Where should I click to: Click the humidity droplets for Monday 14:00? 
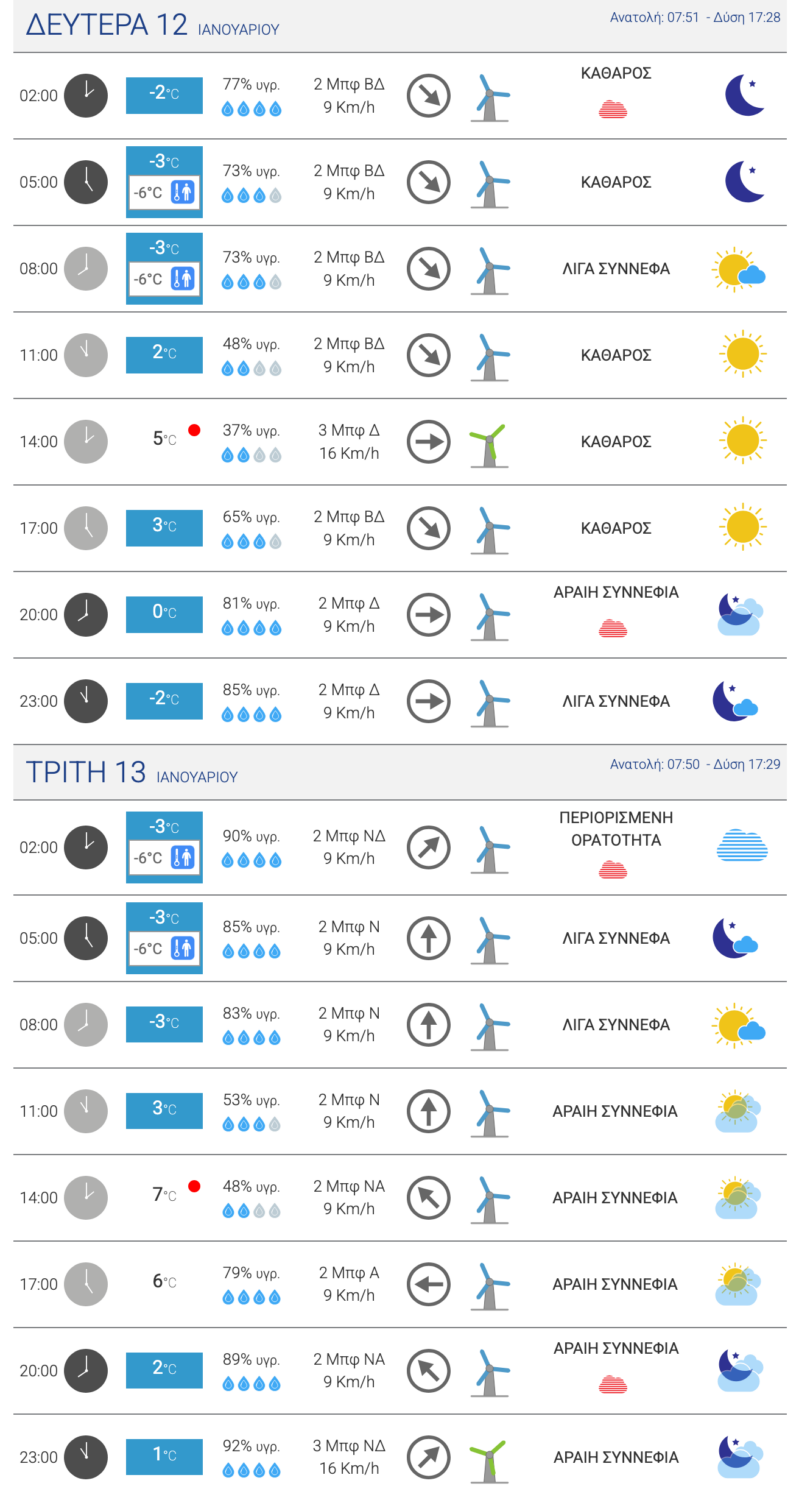[x=251, y=455]
